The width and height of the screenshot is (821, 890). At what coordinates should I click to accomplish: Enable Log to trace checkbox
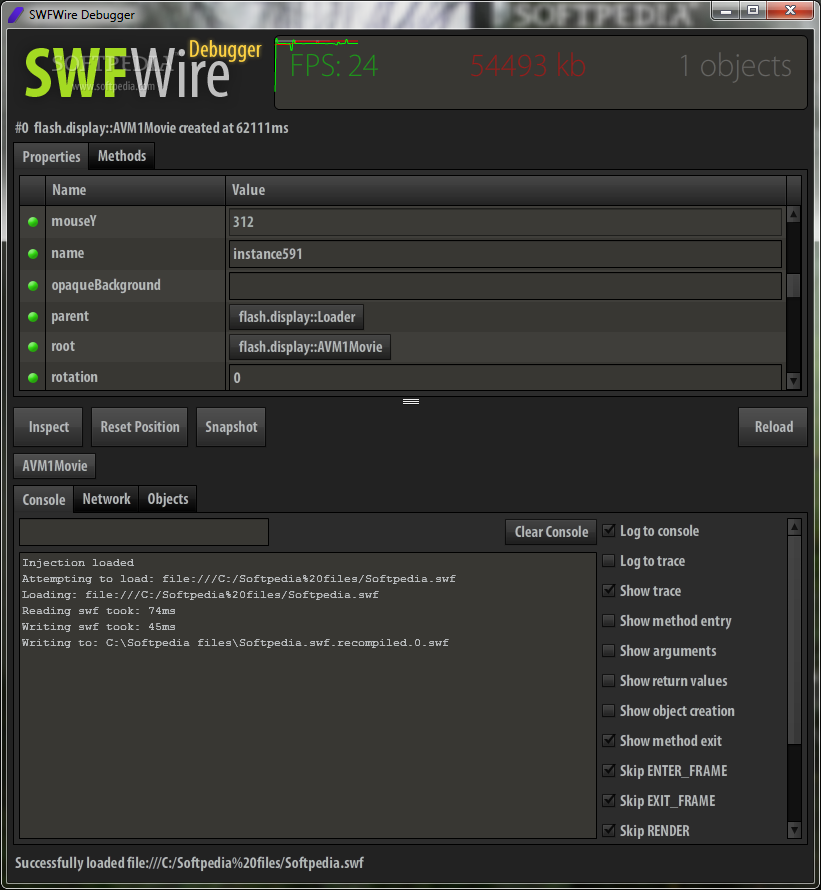click(x=609, y=561)
